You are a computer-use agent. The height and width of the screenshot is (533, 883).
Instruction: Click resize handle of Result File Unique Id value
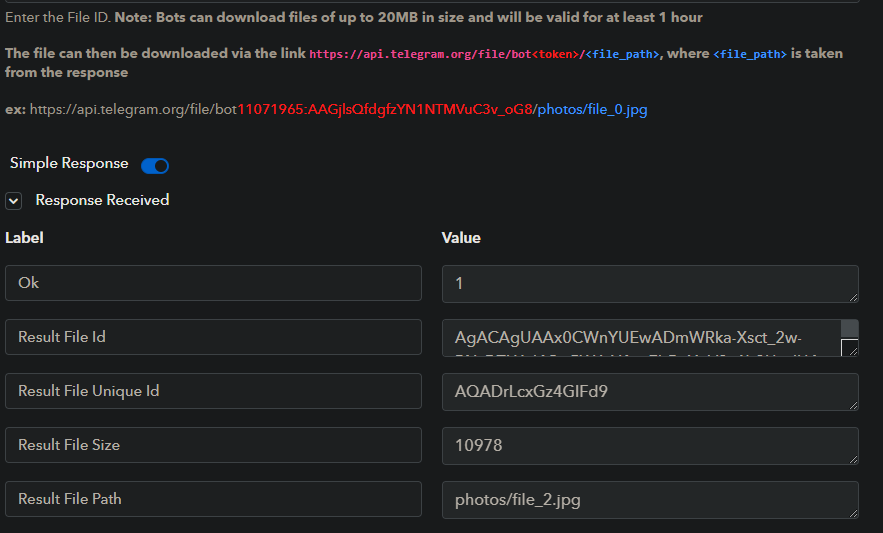[x=853, y=405]
